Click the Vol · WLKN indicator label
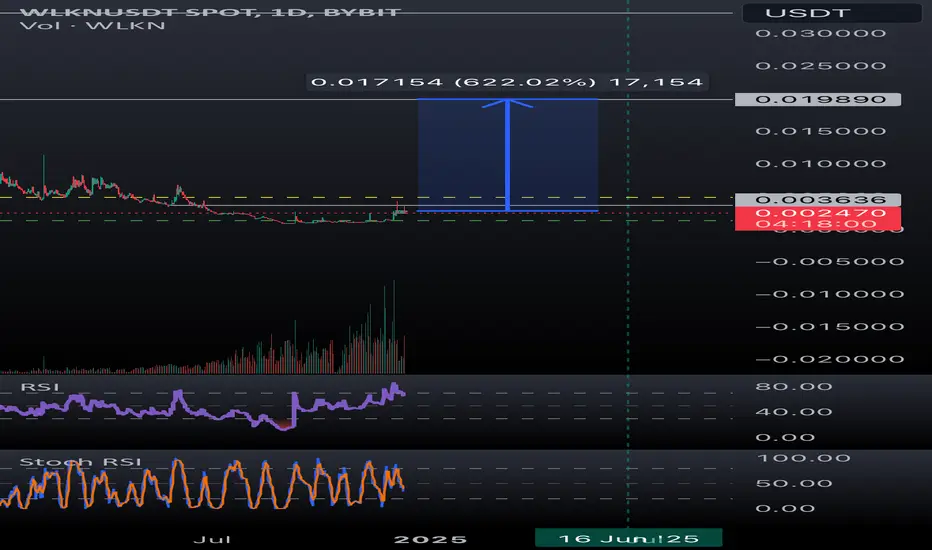Screen dimensions: 932x550 coord(92,26)
